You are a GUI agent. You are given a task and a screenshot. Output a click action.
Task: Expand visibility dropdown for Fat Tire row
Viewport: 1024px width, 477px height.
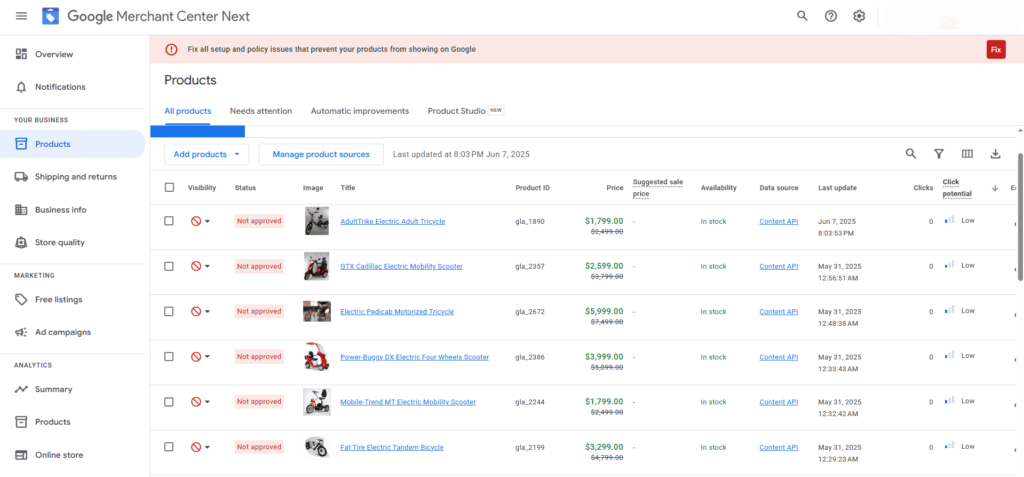(x=208, y=448)
